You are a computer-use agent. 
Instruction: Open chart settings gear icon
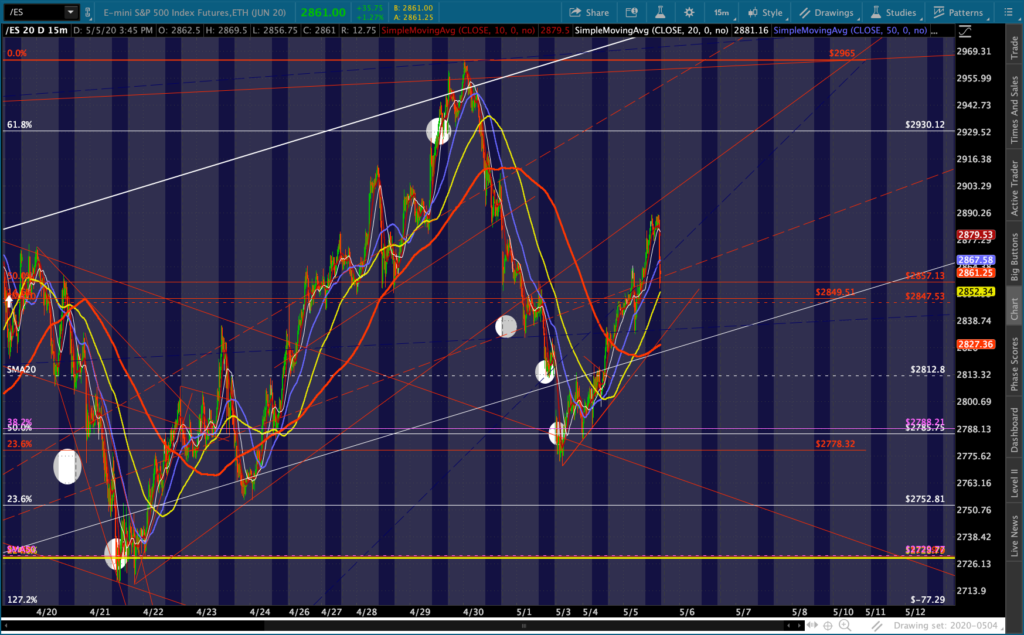pos(689,12)
